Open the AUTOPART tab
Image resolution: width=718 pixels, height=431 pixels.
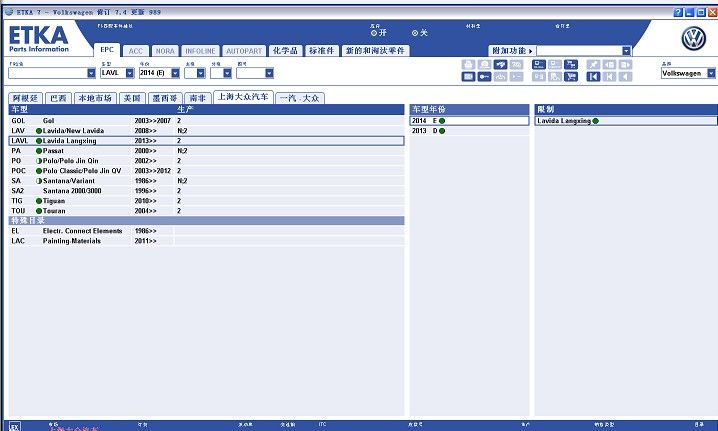point(244,51)
